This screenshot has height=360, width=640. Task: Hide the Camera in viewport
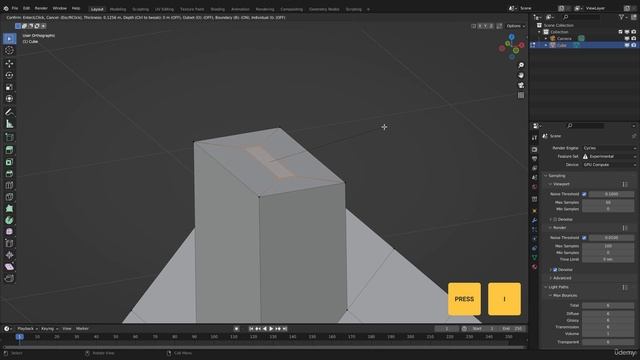[627, 38]
